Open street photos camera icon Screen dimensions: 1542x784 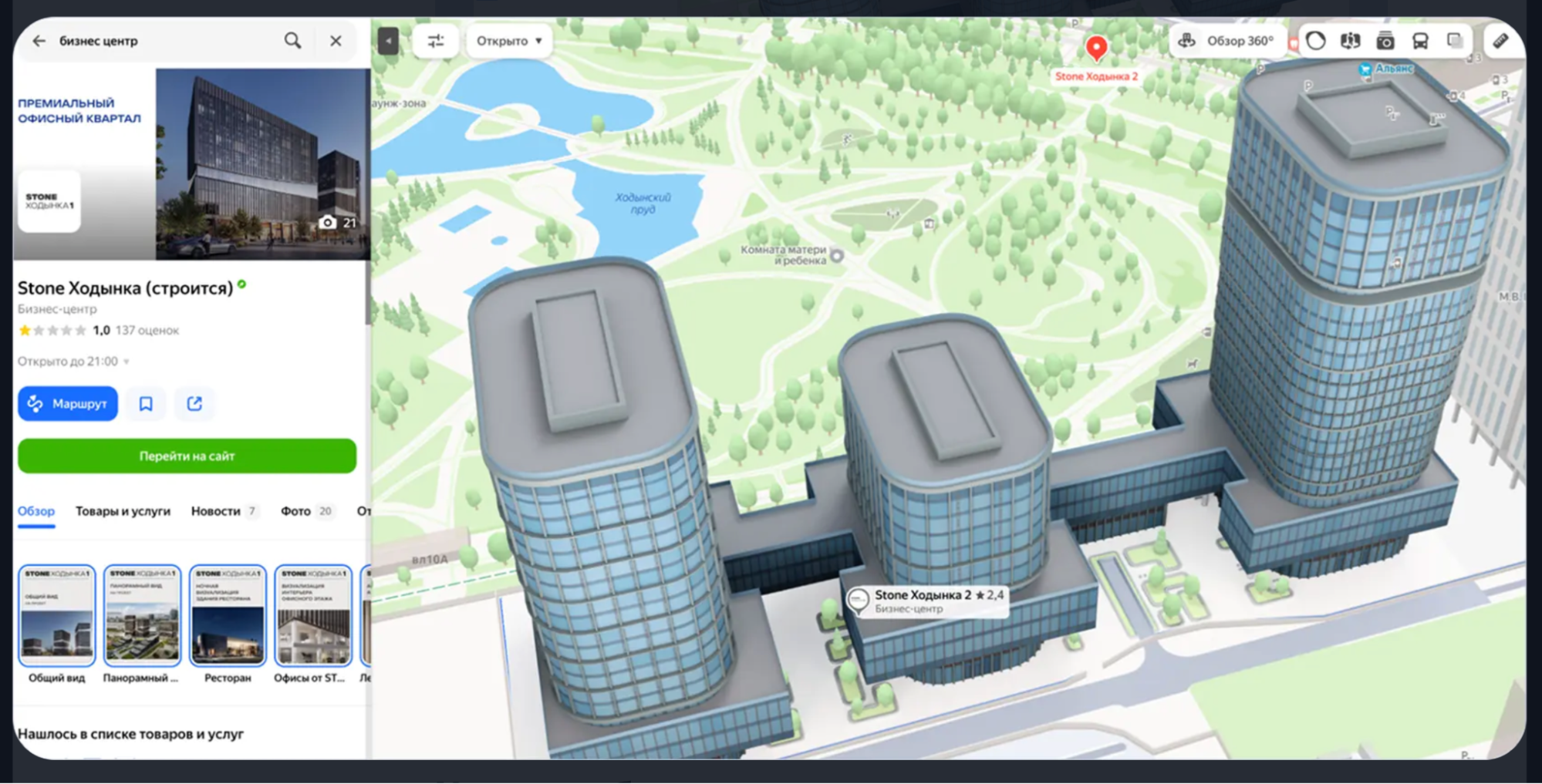[1385, 41]
